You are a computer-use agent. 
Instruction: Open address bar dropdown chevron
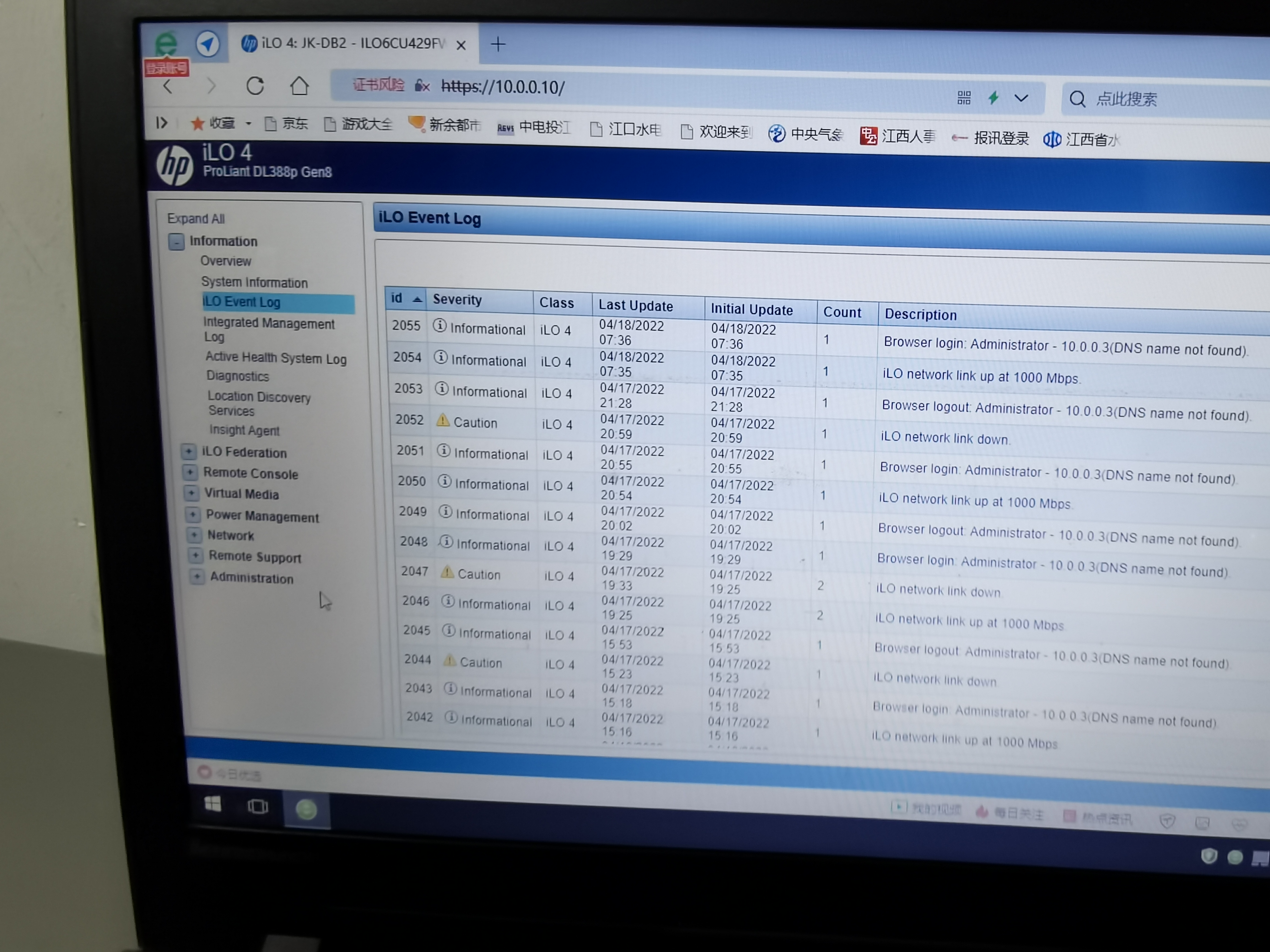click(1021, 98)
